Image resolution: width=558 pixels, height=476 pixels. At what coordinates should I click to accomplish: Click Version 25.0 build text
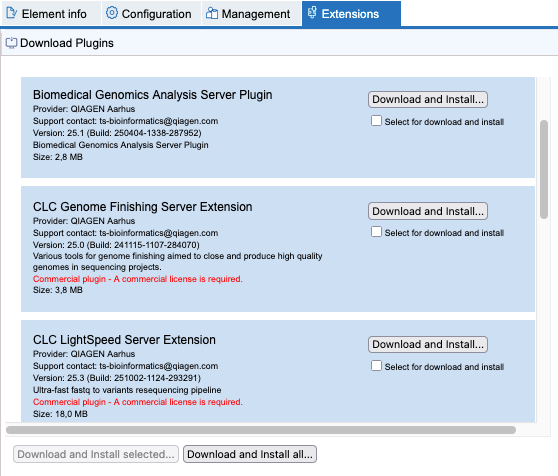pyautogui.click(x=116, y=245)
